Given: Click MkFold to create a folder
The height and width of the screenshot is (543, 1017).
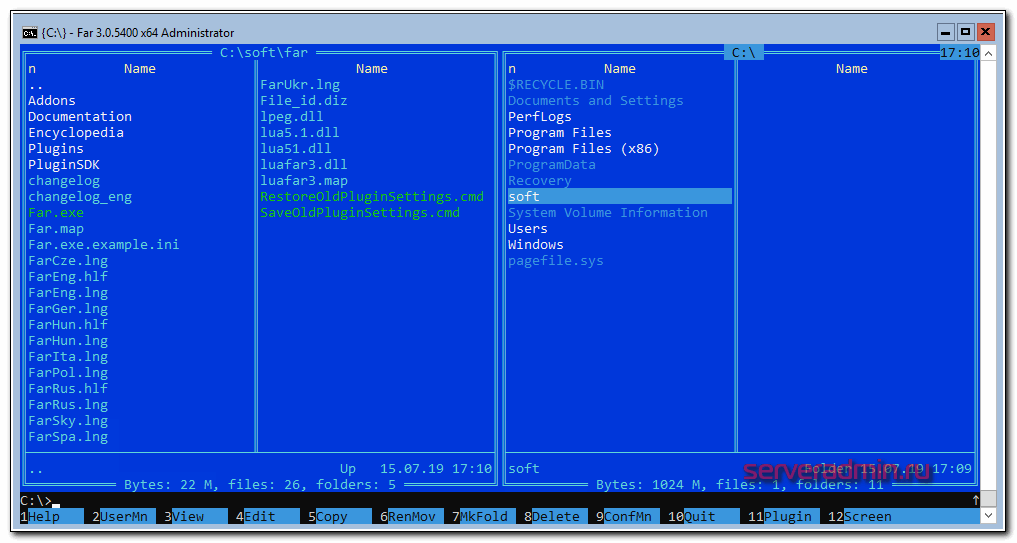Looking at the screenshot, I should (484, 517).
